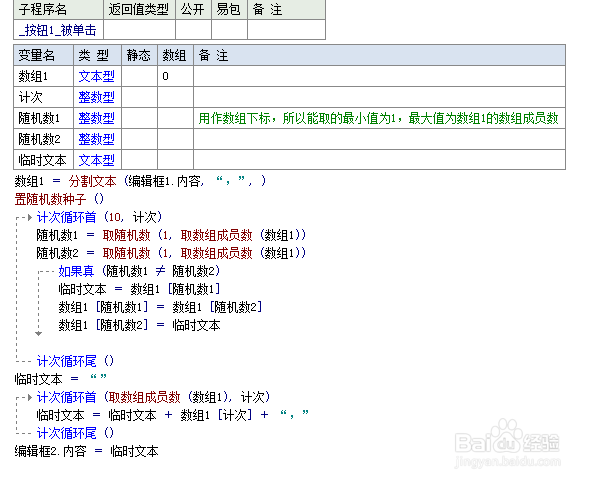Click the 易包 column header
The image size is (593, 482).
(228, 9)
